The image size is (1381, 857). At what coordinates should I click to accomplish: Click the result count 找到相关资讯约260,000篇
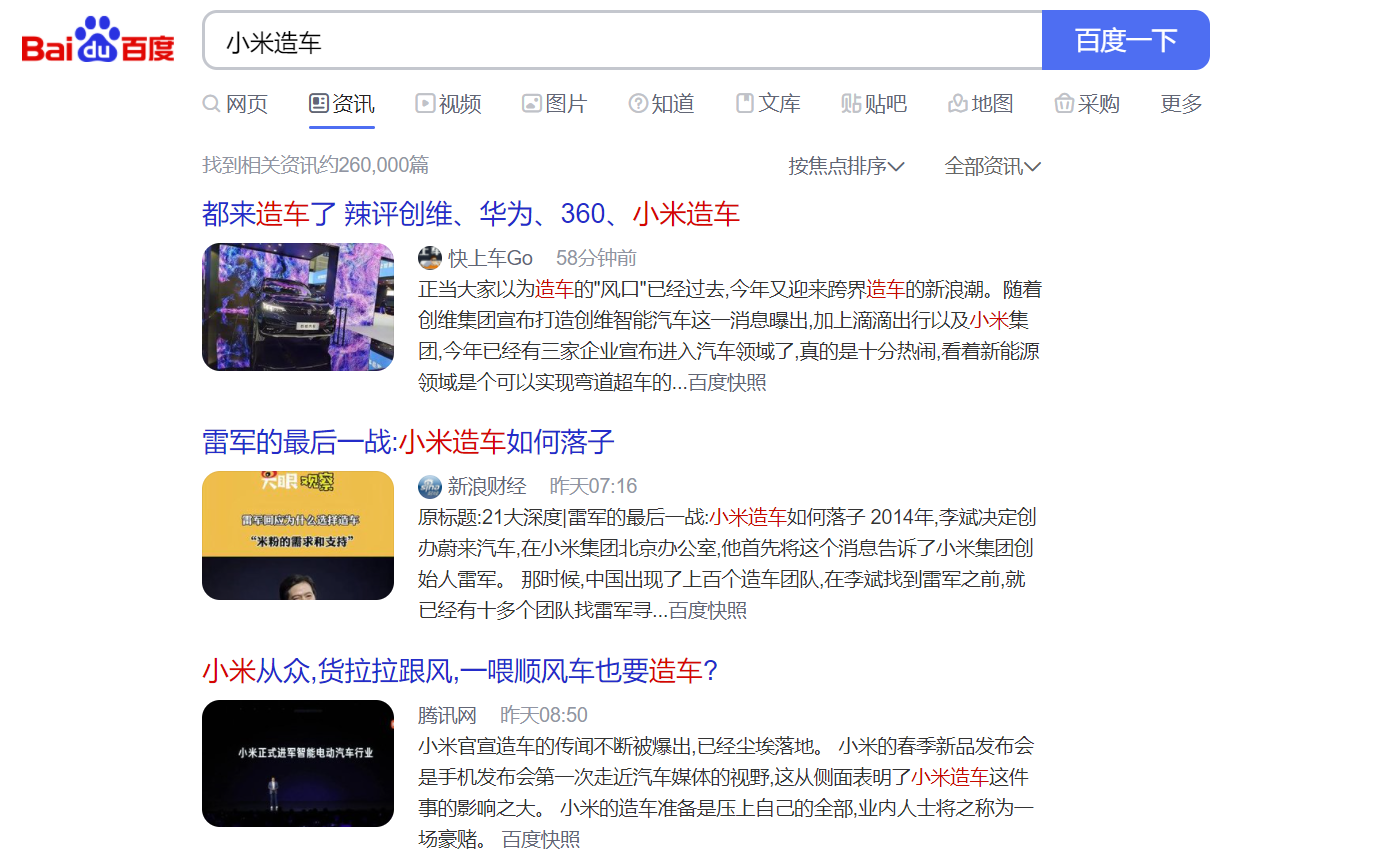(316, 165)
